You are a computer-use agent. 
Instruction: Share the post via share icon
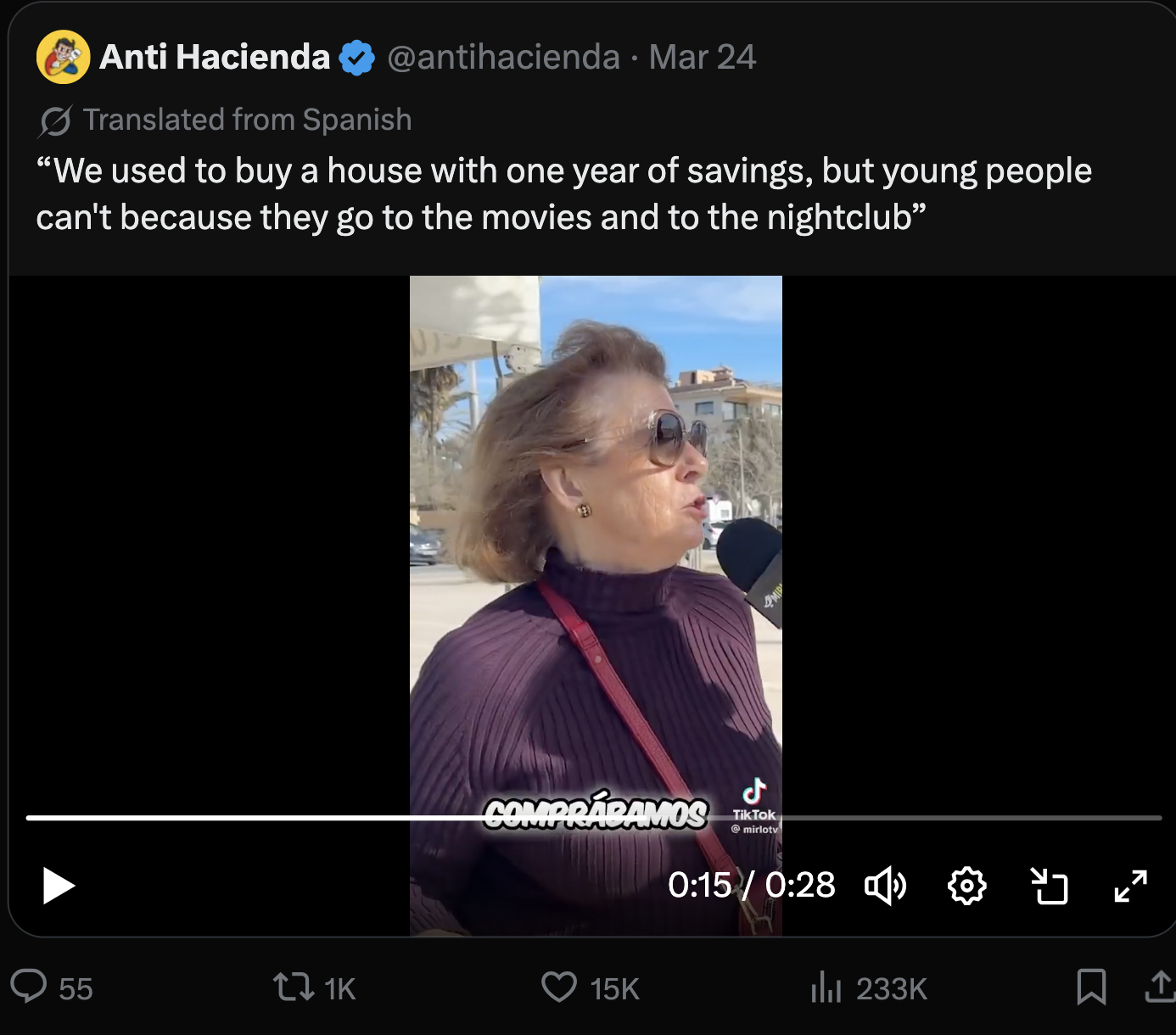pyautogui.click(x=1160, y=987)
